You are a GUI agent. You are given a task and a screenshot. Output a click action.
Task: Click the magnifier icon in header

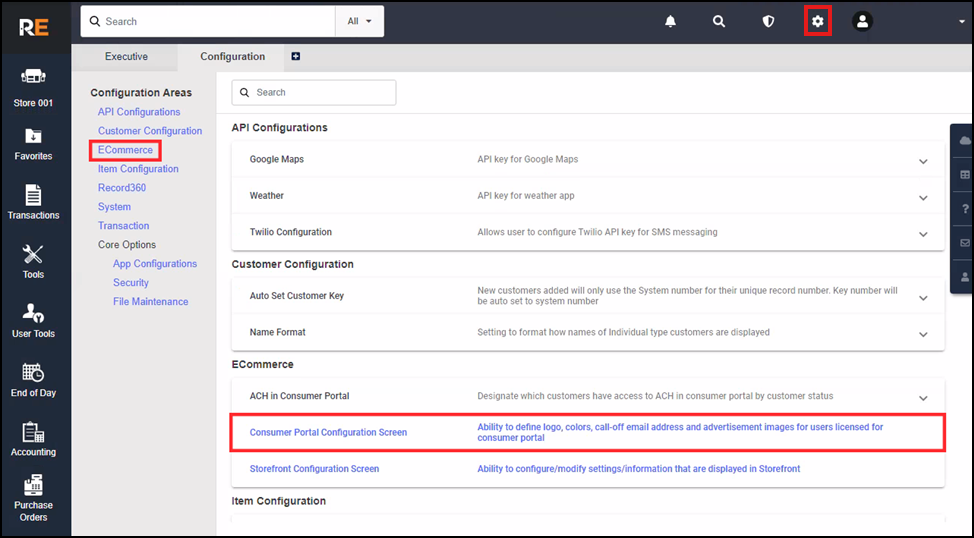[x=718, y=21]
